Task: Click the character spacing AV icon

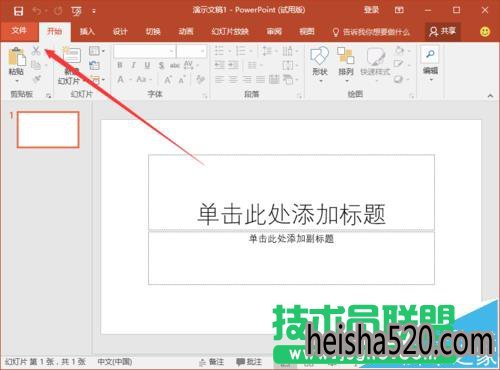Action: coord(190,65)
